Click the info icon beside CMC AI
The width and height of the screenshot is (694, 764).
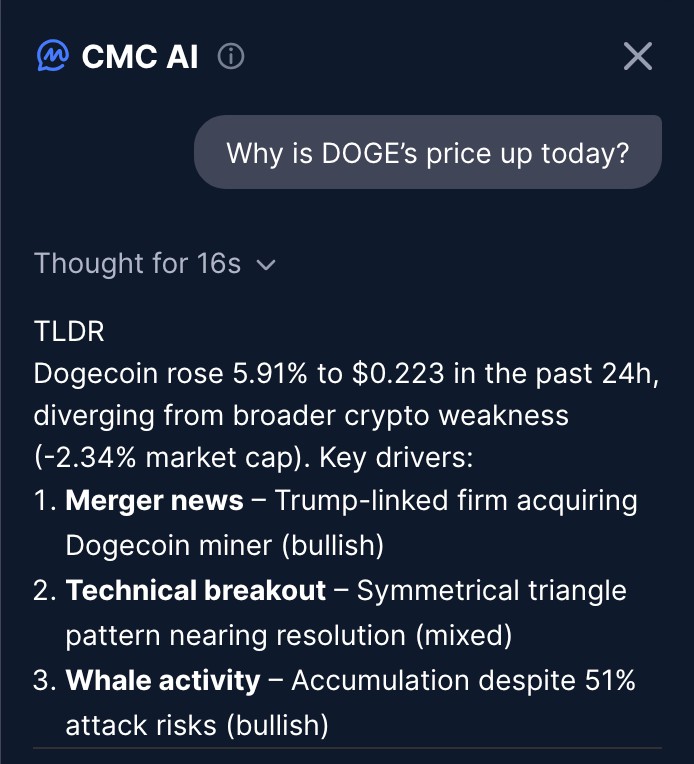231,57
